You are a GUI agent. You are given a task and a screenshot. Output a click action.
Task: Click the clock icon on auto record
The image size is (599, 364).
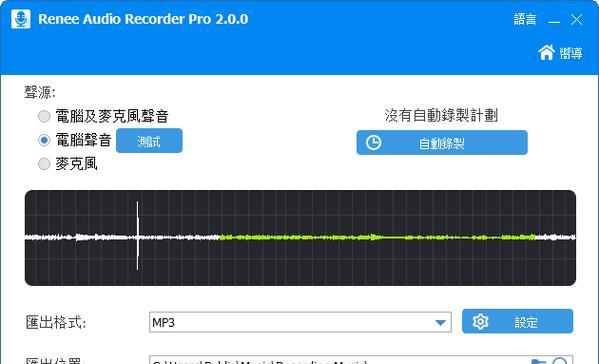(373, 143)
